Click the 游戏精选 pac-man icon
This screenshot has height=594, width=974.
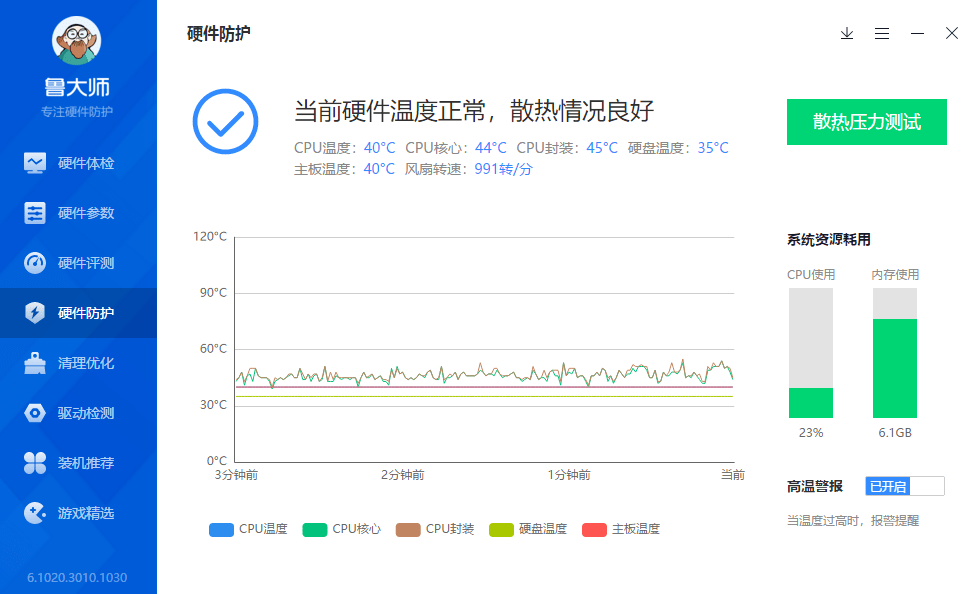[x=35, y=513]
